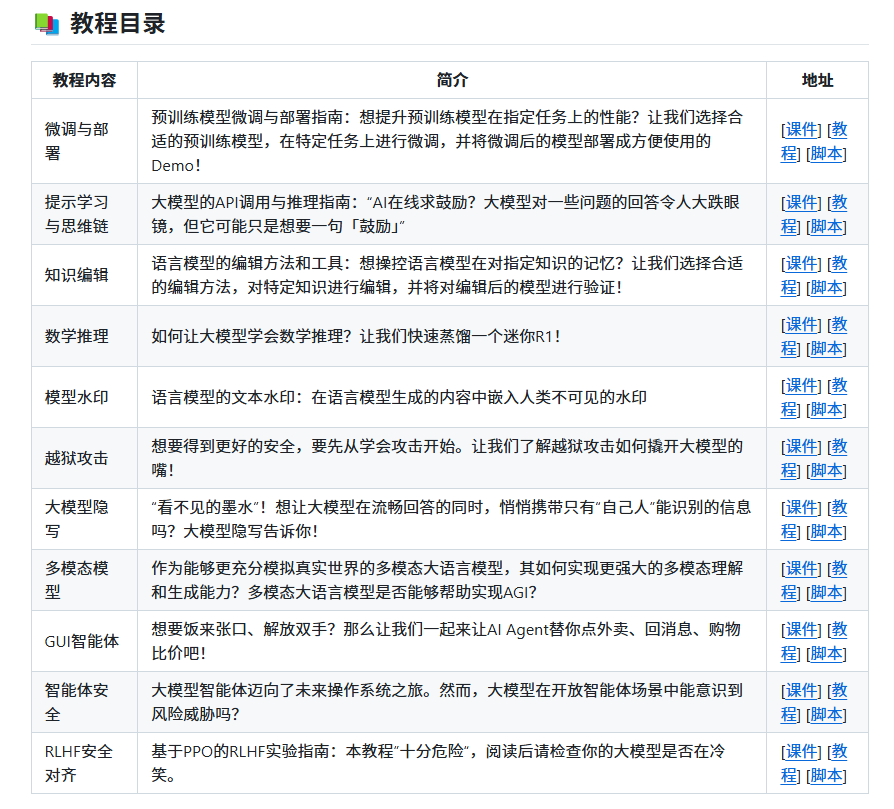
Task: Open the 课件 link for 数学推理
Action: 802,325
